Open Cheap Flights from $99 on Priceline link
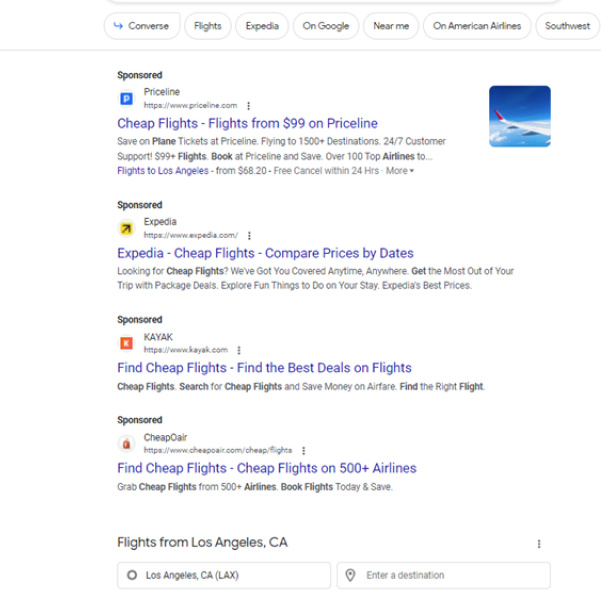This screenshot has width=601, height=601. pyautogui.click(x=247, y=123)
